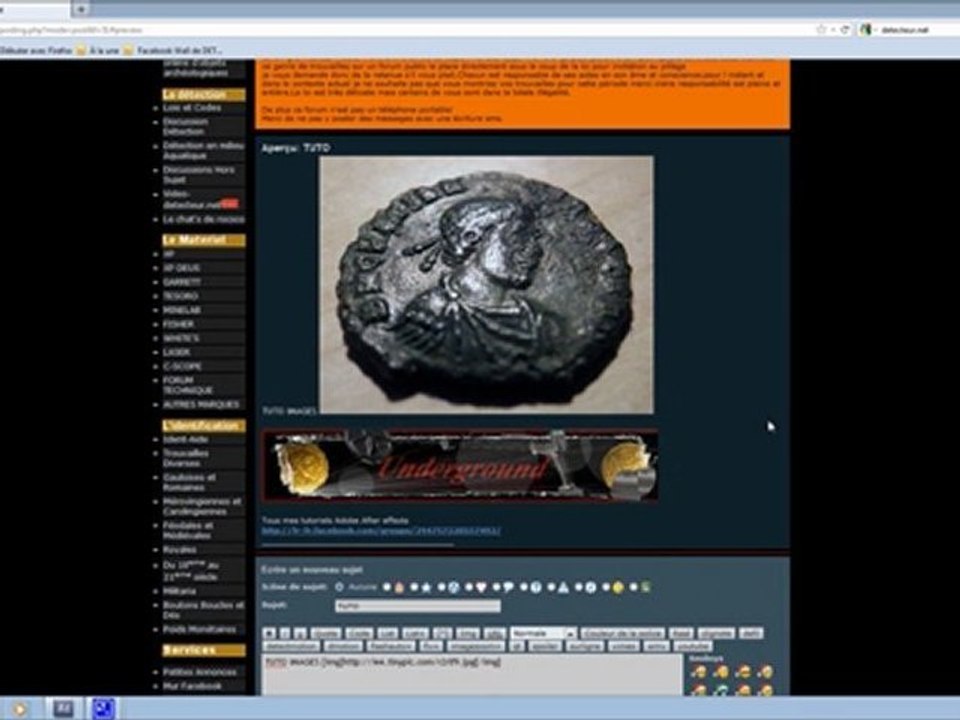The height and width of the screenshot is (720, 960).
Task: Open the 'AUTRES MARQUES' sidebar link
Action: click(x=201, y=405)
